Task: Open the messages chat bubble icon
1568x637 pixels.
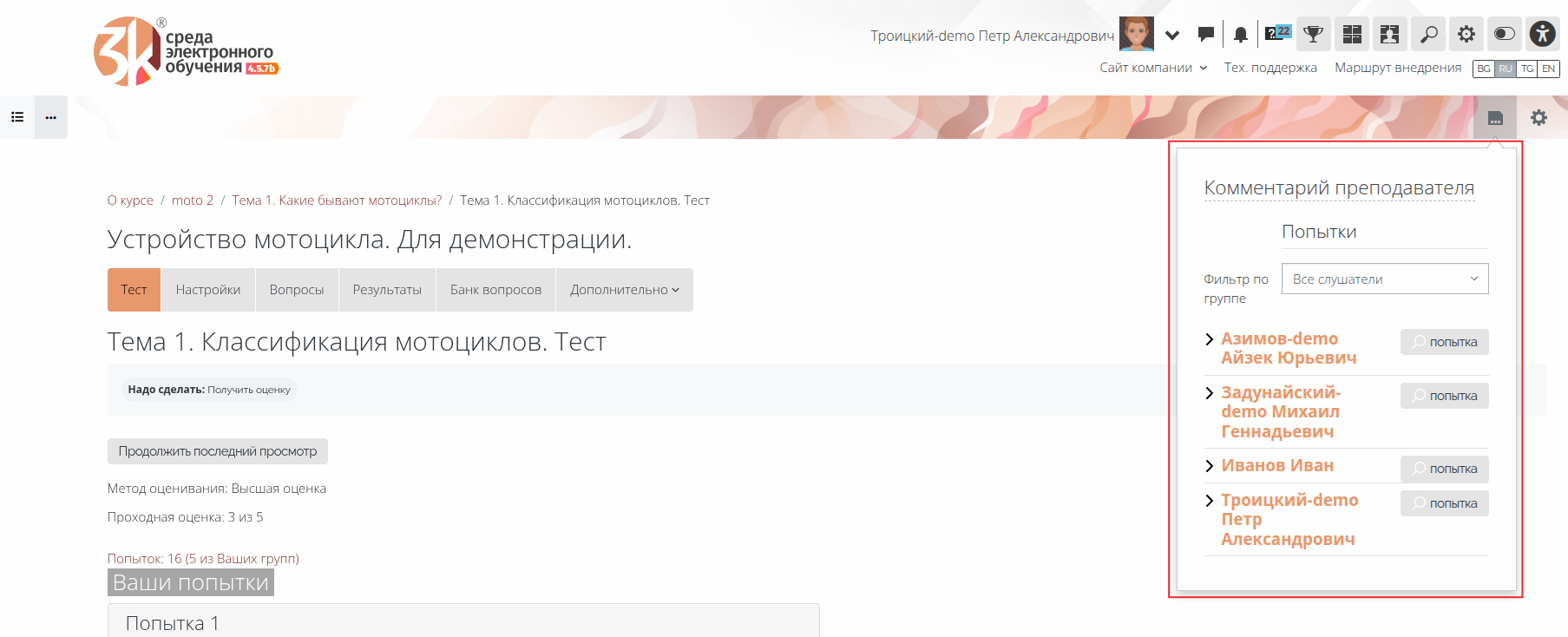Action: click(1205, 35)
